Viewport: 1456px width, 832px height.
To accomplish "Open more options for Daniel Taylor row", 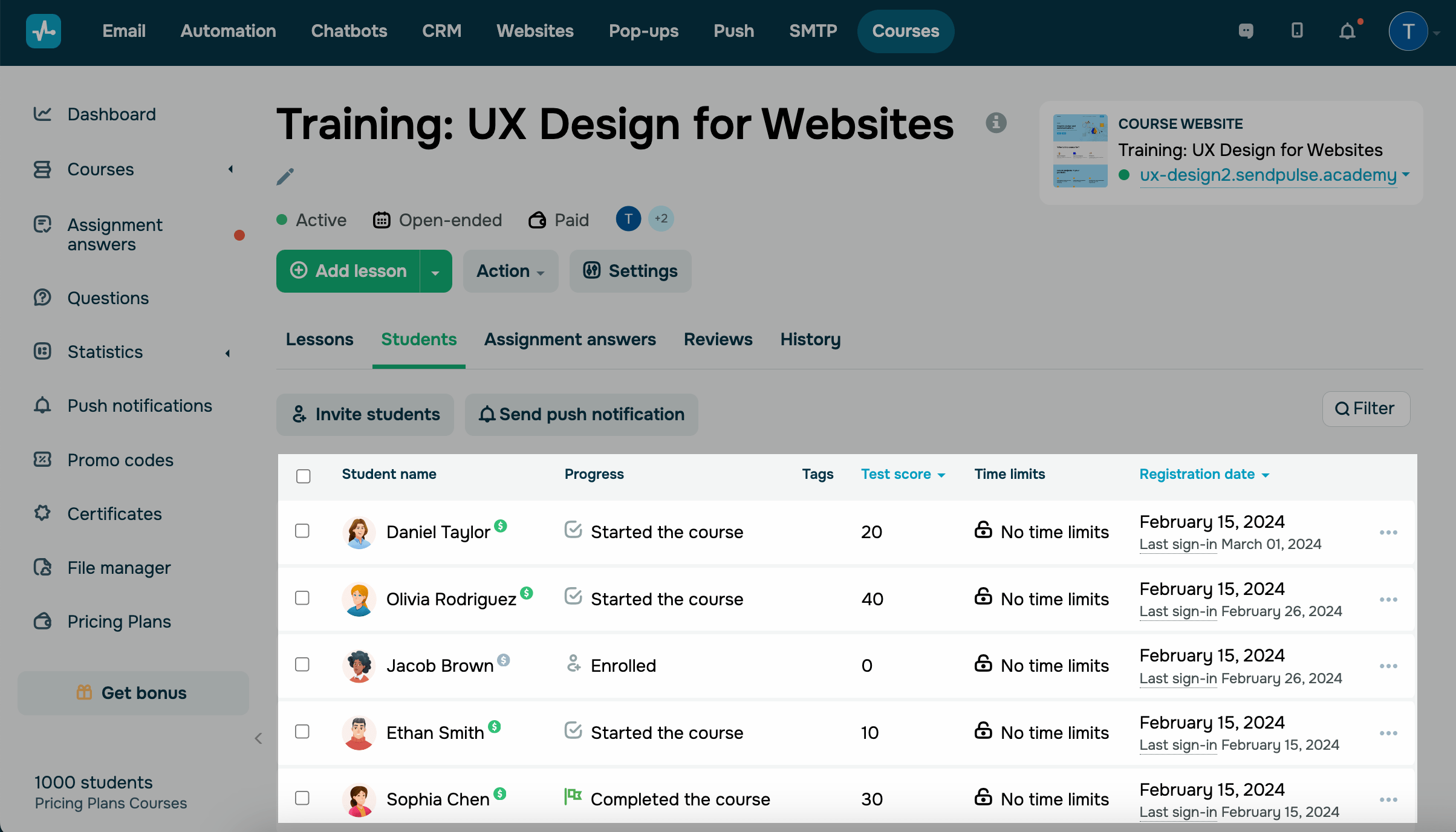I will click(1388, 533).
